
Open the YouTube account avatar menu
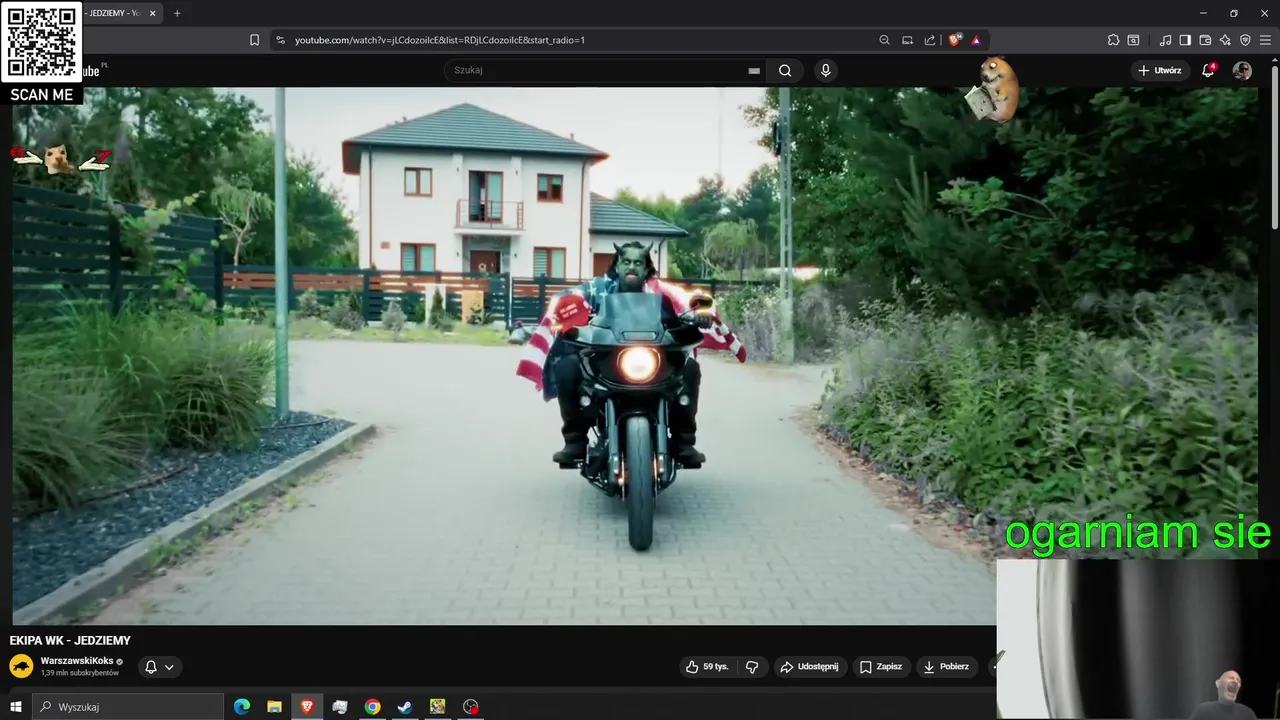point(1242,70)
